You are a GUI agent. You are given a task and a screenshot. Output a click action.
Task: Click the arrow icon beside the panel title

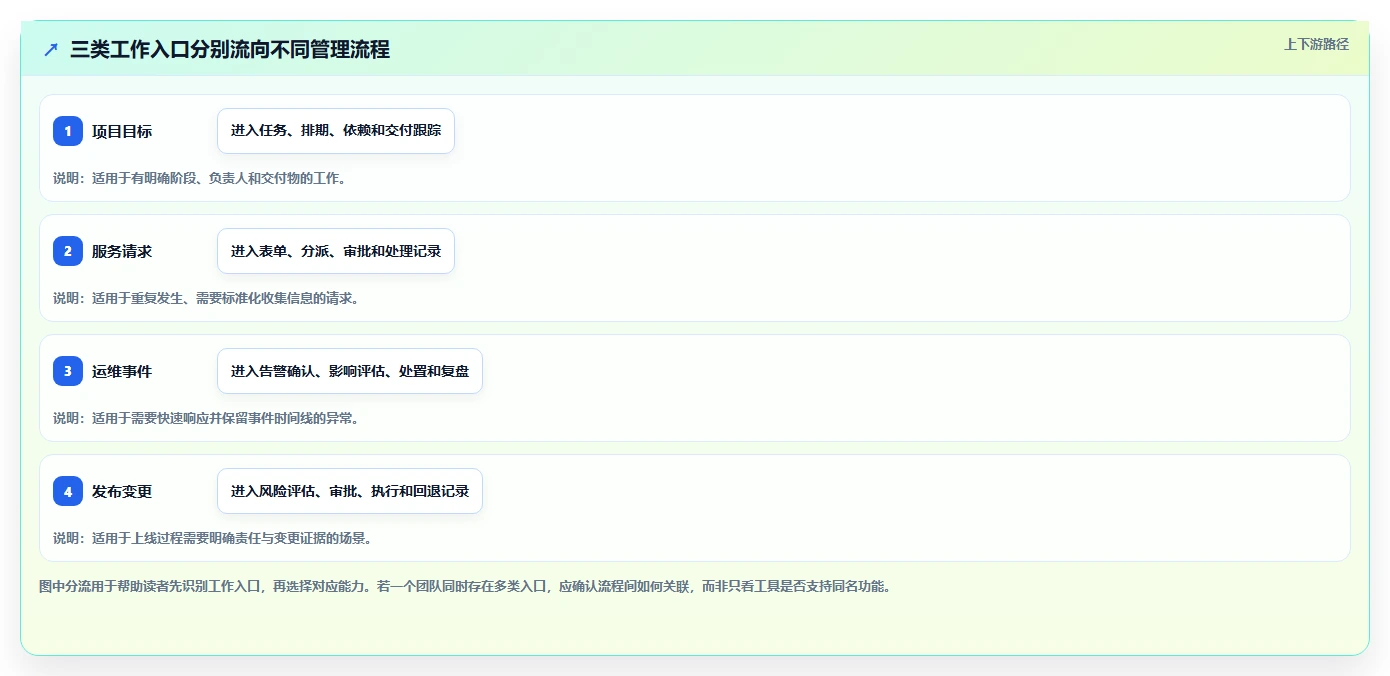tap(51, 49)
